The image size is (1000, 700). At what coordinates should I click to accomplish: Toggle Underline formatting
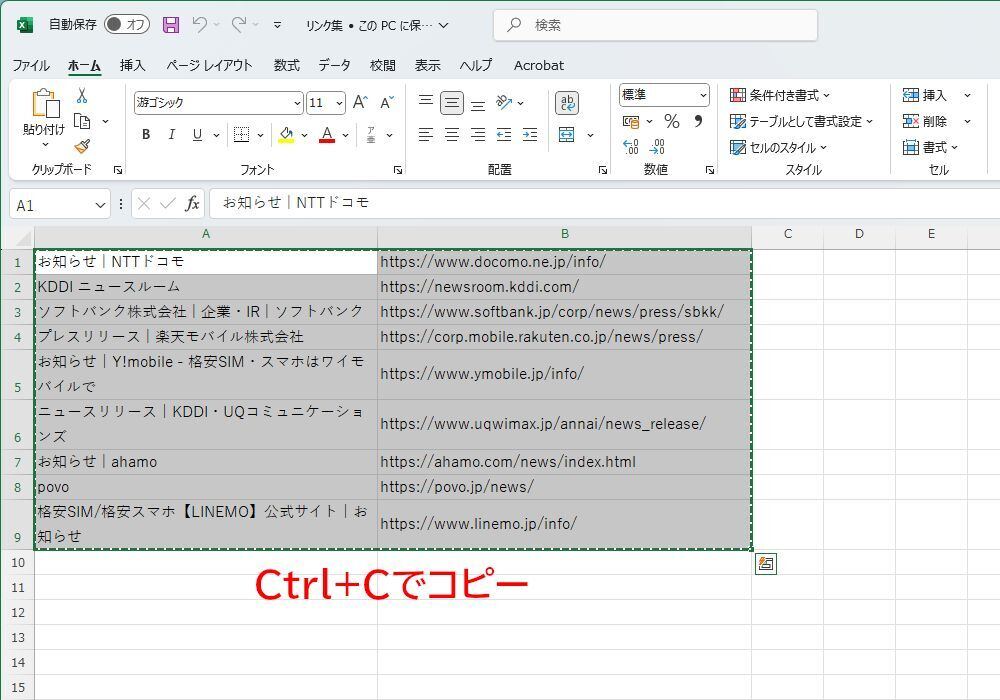point(197,135)
